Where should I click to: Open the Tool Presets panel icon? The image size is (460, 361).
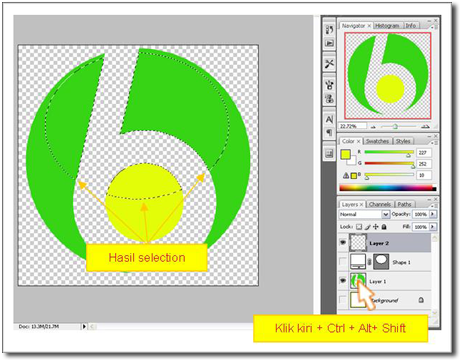click(x=329, y=63)
